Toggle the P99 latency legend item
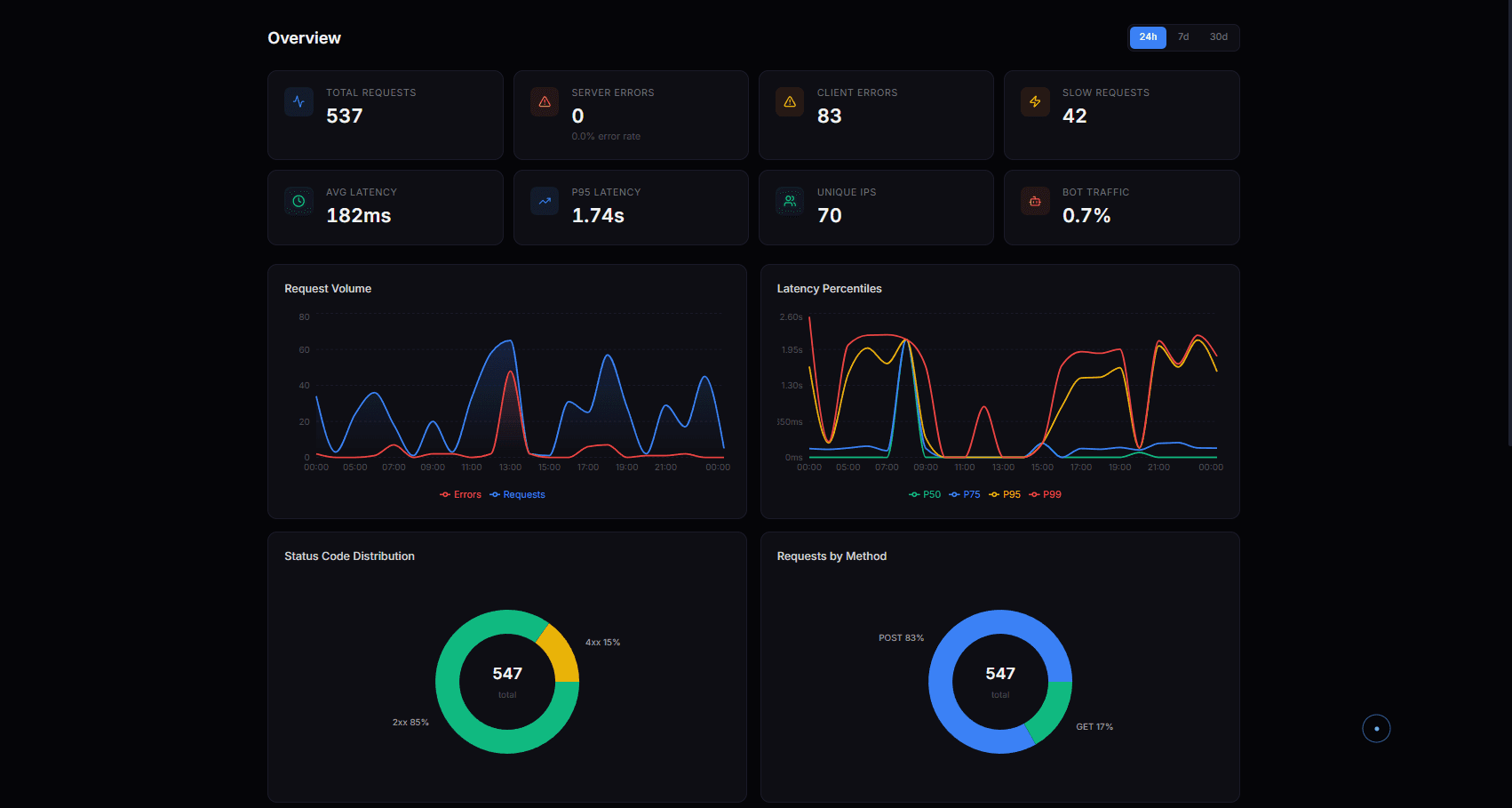The image size is (1512, 808). pos(1045,495)
